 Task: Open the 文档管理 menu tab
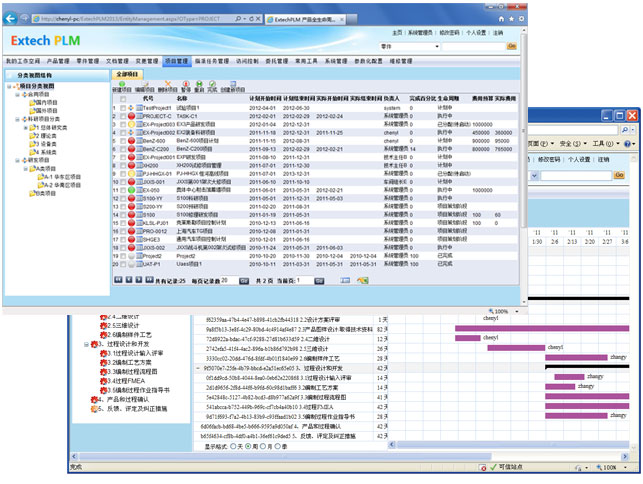pyautogui.click(x=117, y=61)
